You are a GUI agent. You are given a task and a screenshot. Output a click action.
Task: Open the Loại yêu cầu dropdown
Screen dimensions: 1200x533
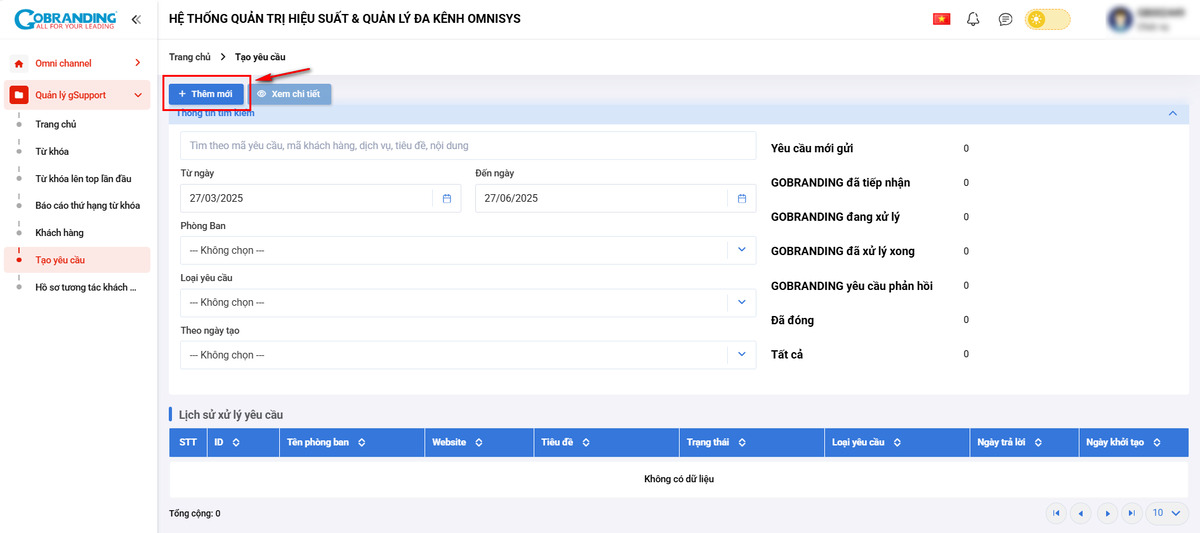click(741, 302)
